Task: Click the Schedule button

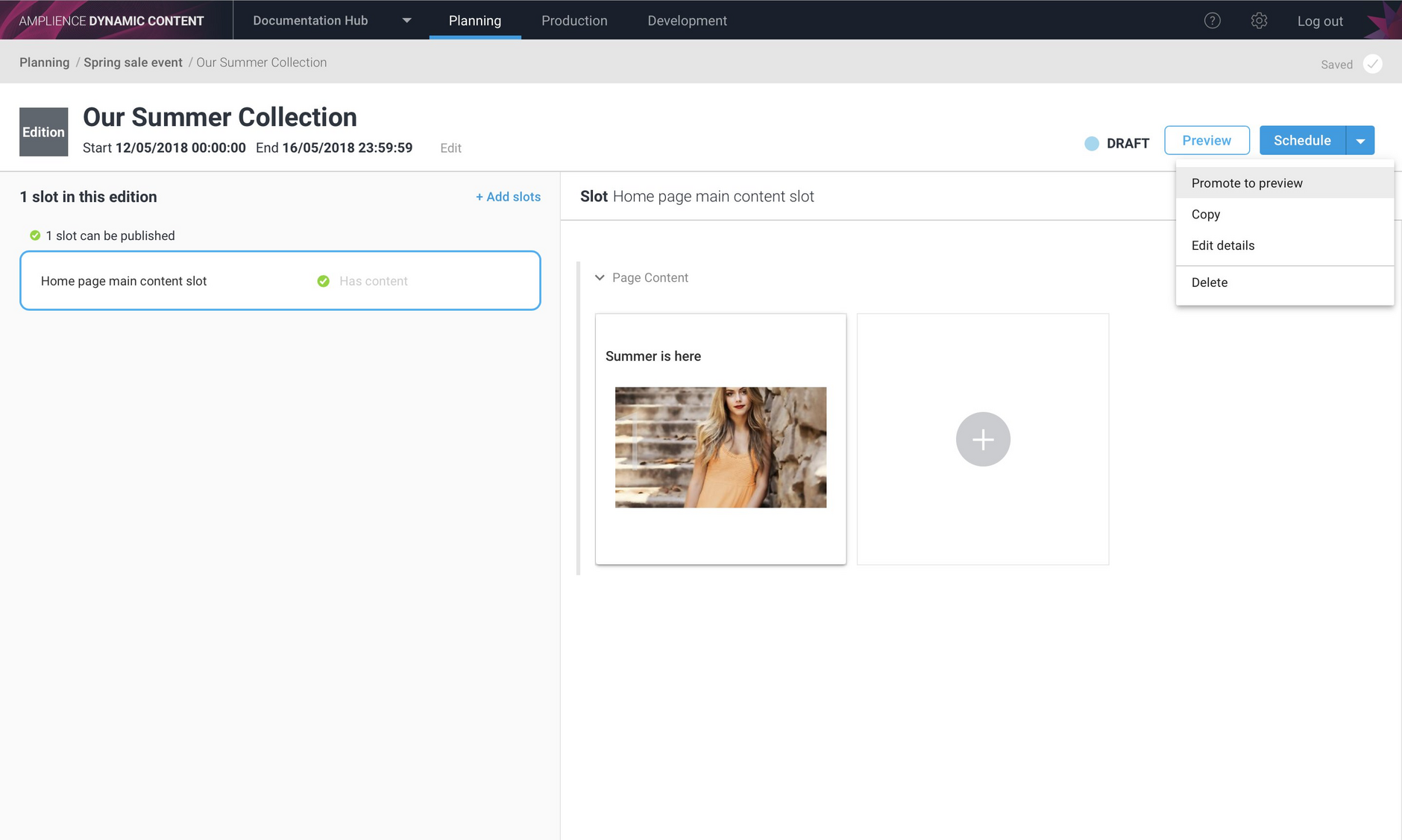Action: (x=1302, y=141)
